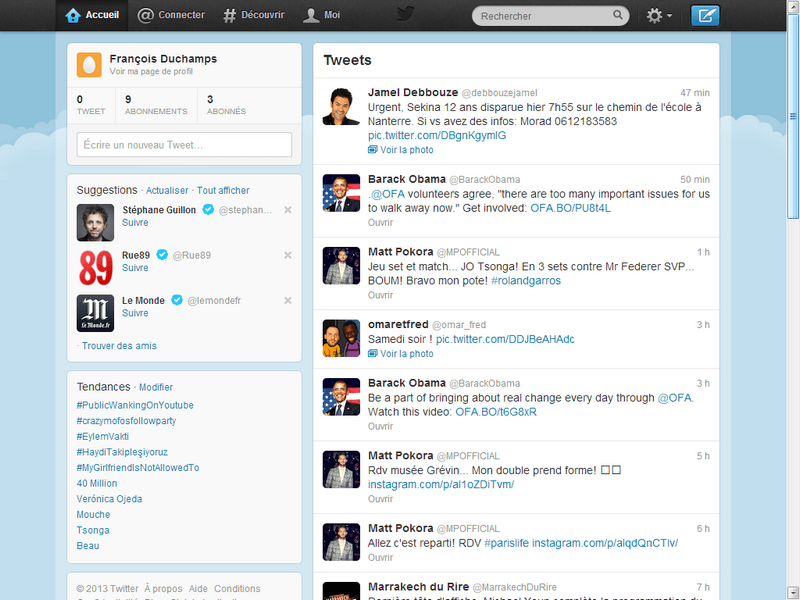This screenshot has width=800, height=600.
Task: Click the omaretfred cartoon avatar
Action: [x=341, y=338]
